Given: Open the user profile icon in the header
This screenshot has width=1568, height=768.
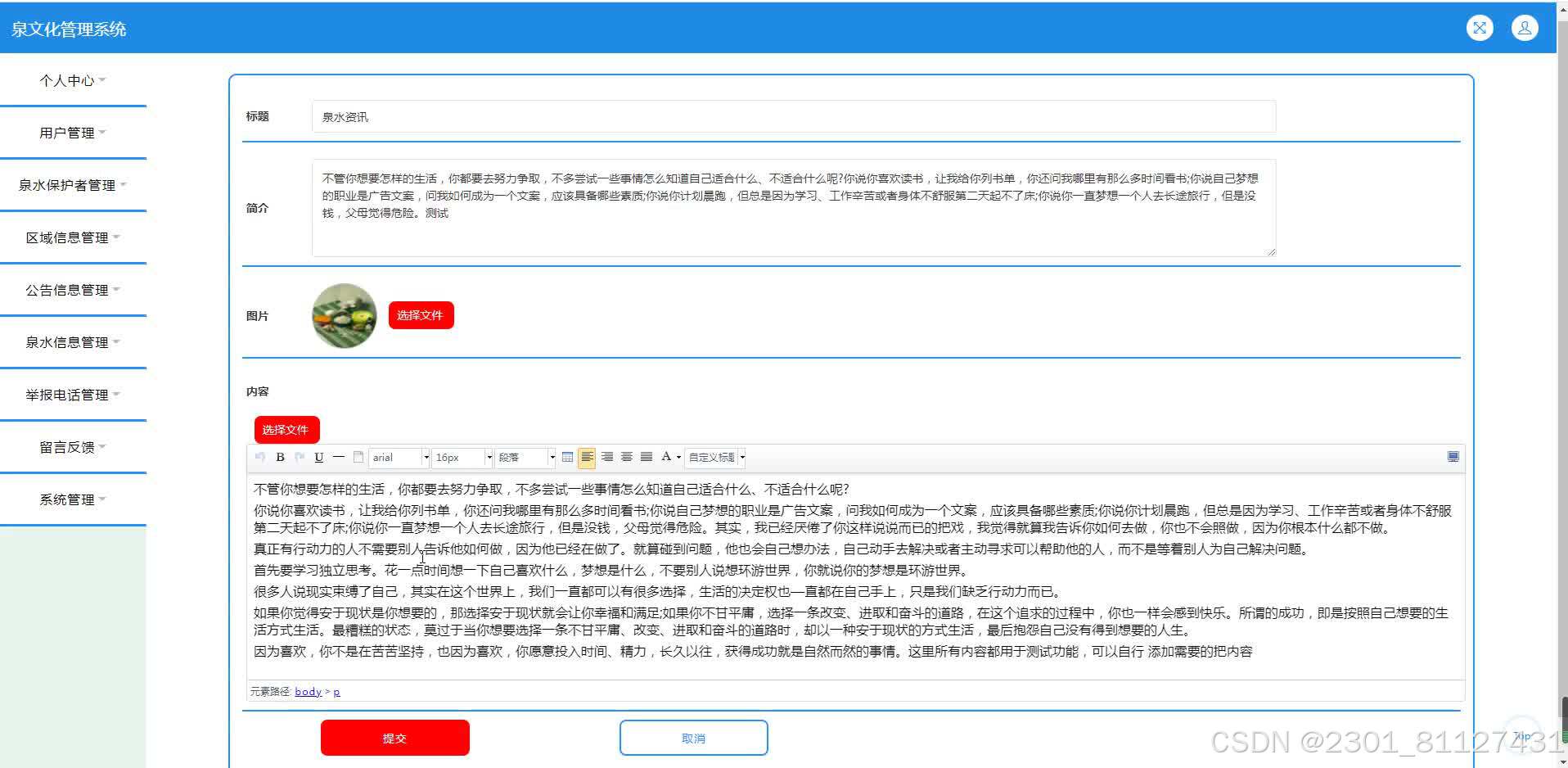Looking at the screenshot, I should point(1525,28).
